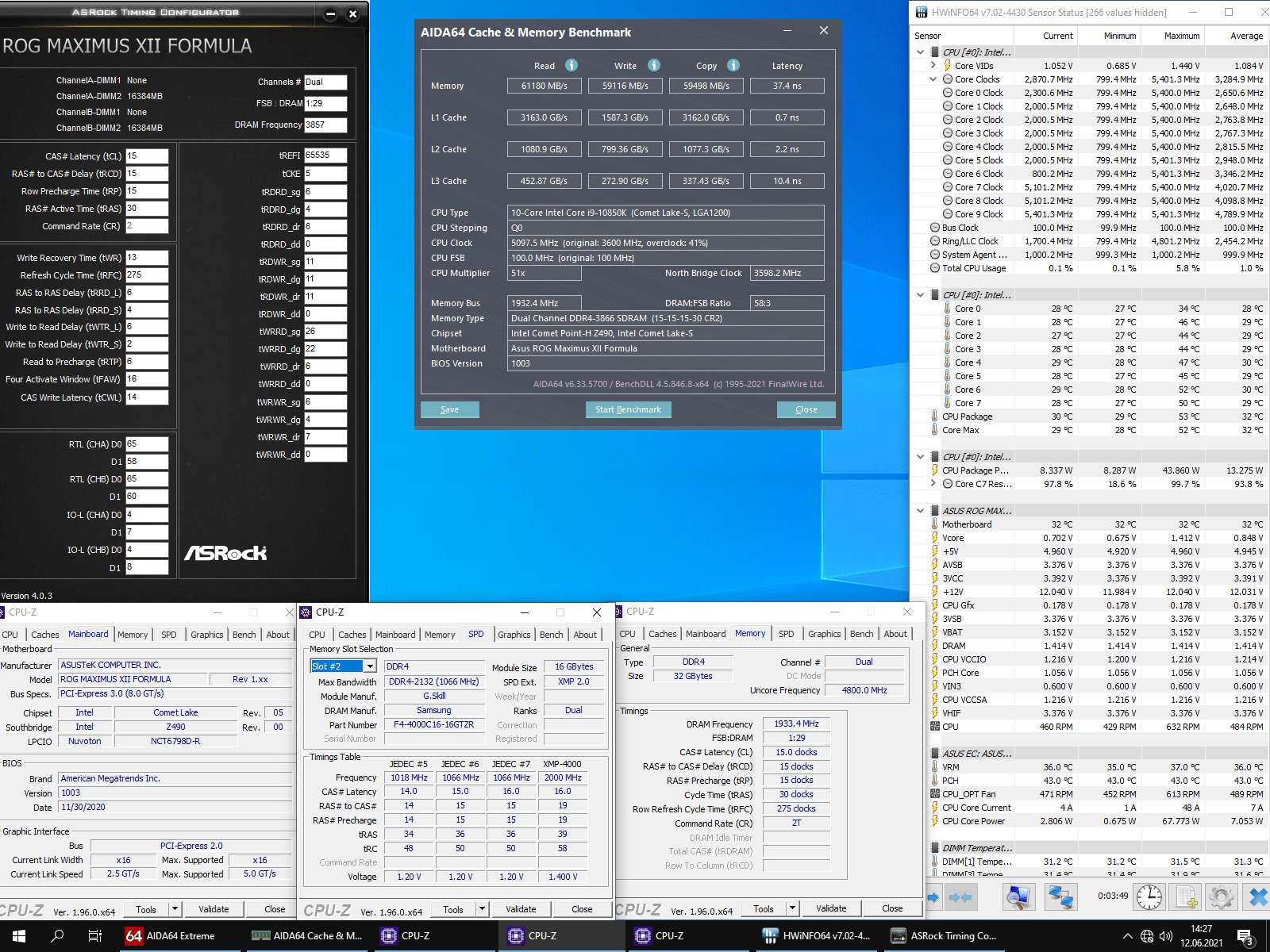
Task: Open Tools dropdown arrow in SPD CPU-Z window
Action: [x=481, y=909]
